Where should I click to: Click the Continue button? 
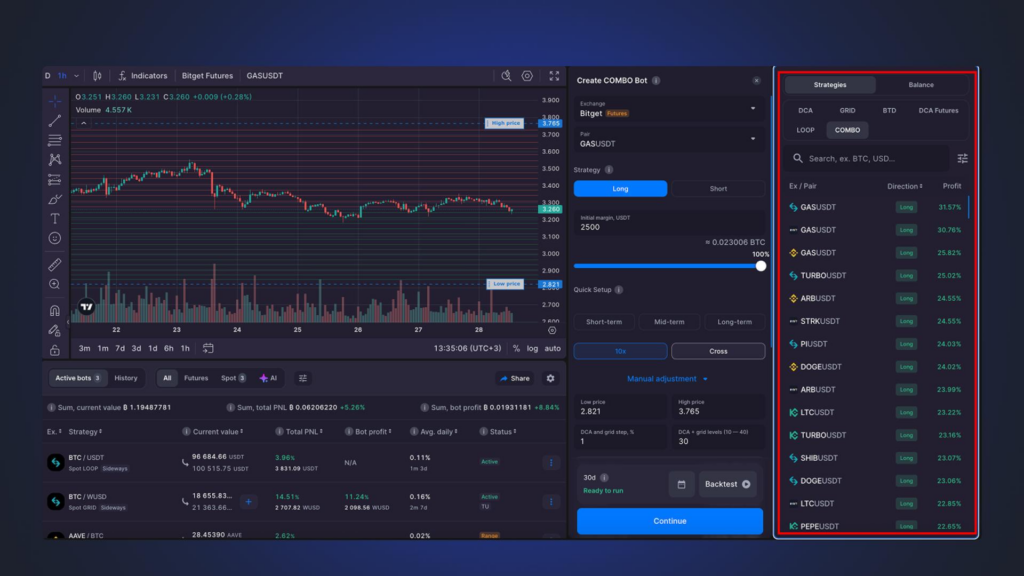click(x=669, y=521)
